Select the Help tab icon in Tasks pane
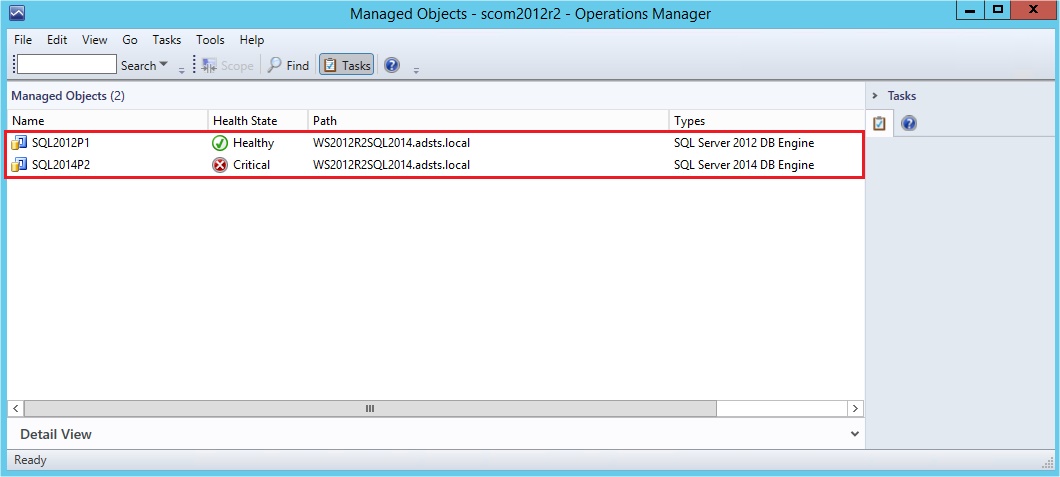This screenshot has height=477, width=1060. coord(909,124)
